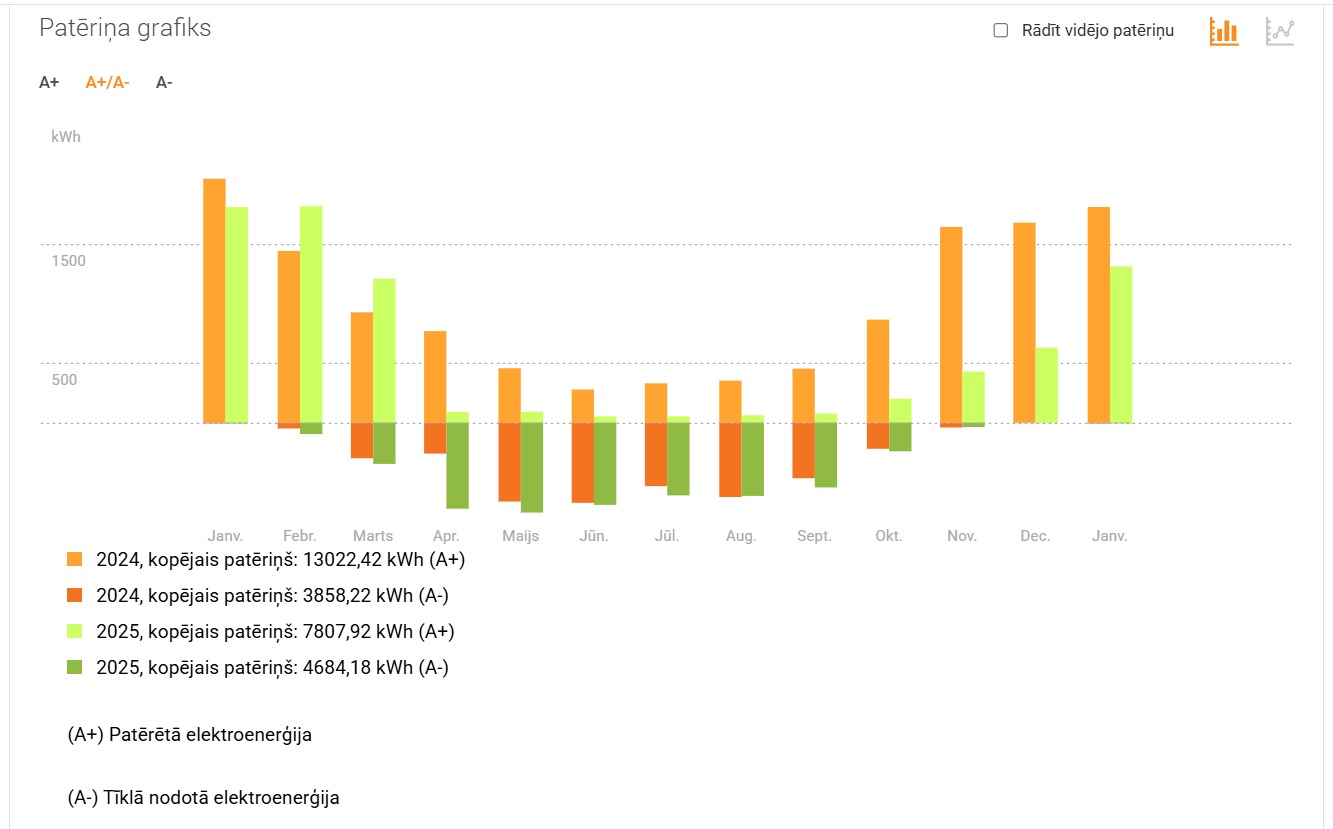Select the A- tab
Image resolution: width=1333 pixels, height=829 pixels.
click(164, 83)
